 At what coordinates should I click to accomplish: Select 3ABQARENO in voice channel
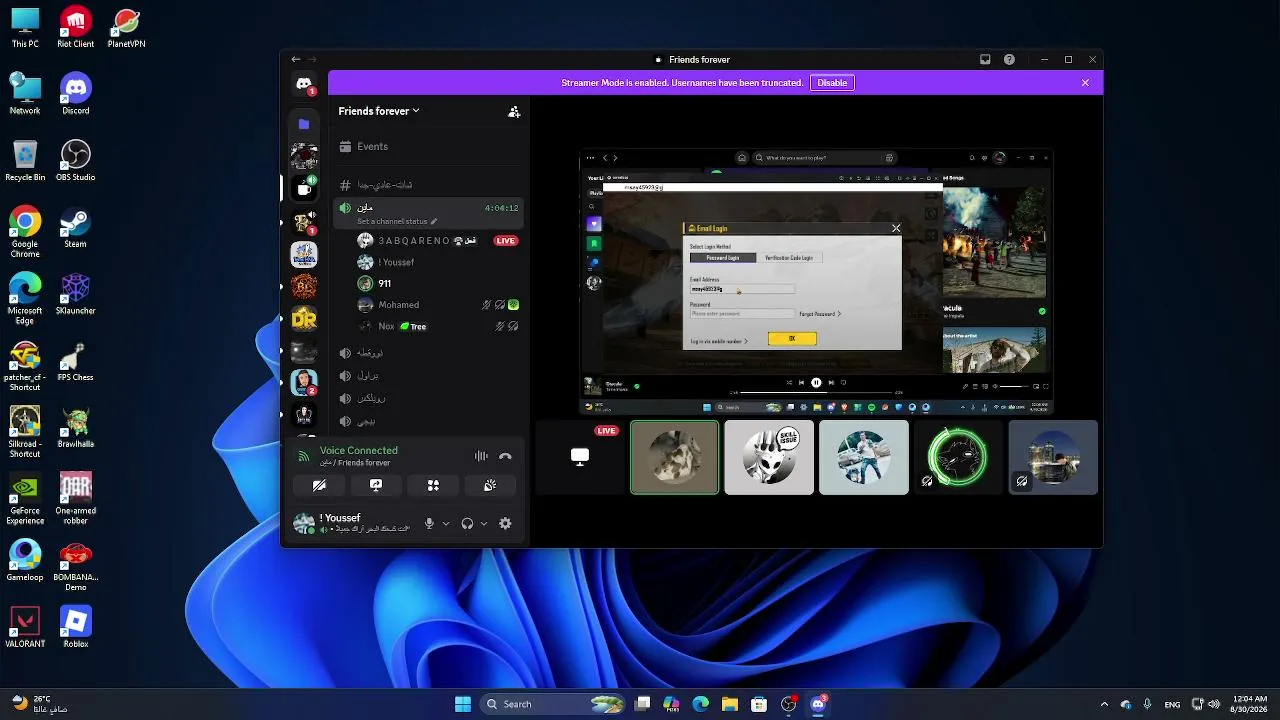click(437, 241)
